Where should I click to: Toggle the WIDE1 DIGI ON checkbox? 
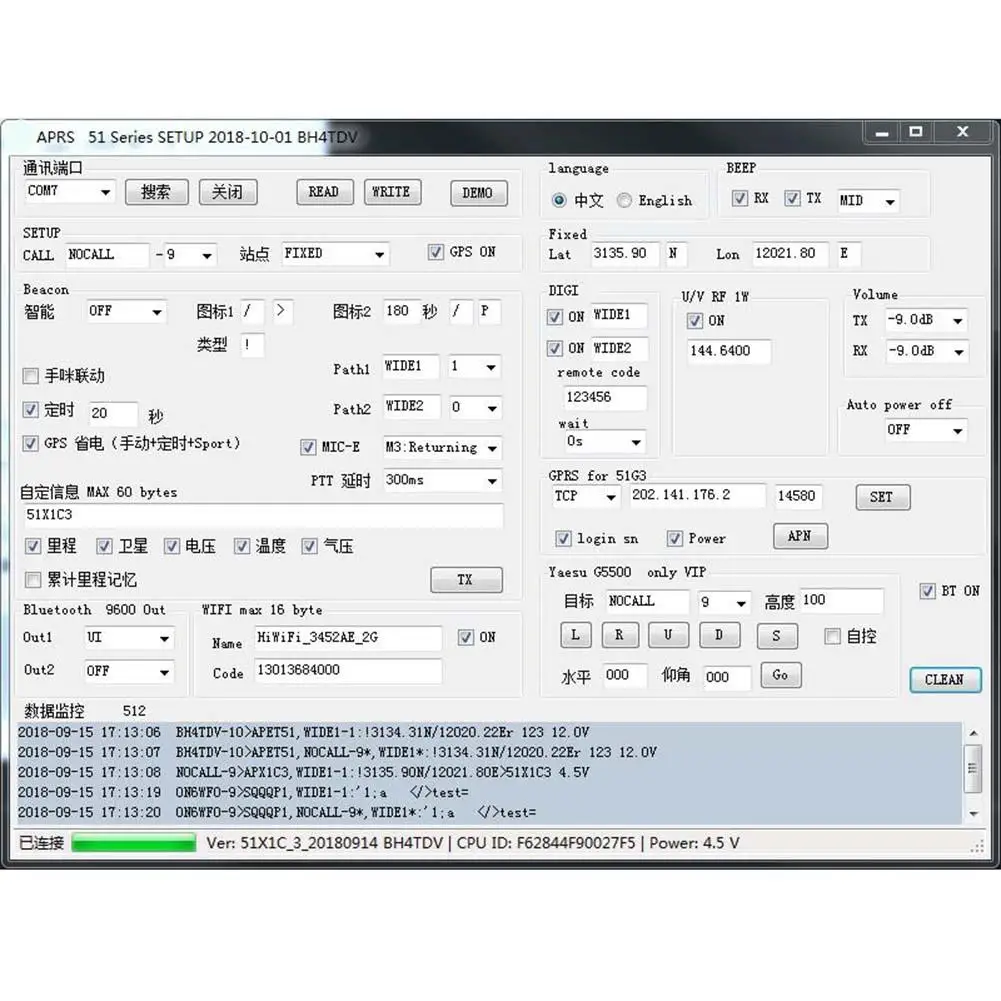(x=555, y=317)
